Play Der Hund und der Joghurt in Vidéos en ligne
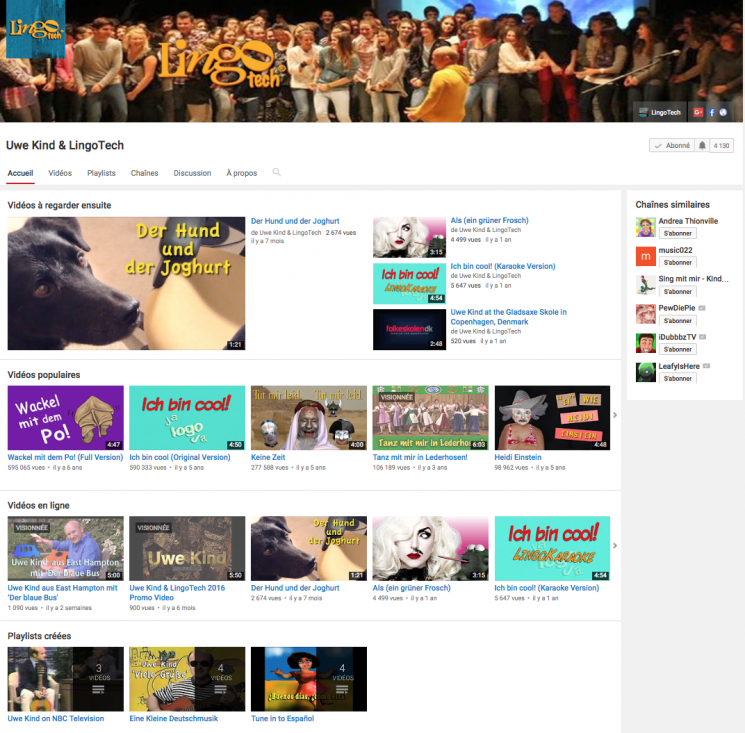This screenshot has width=745, height=733. pyautogui.click(x=309, y=548)
